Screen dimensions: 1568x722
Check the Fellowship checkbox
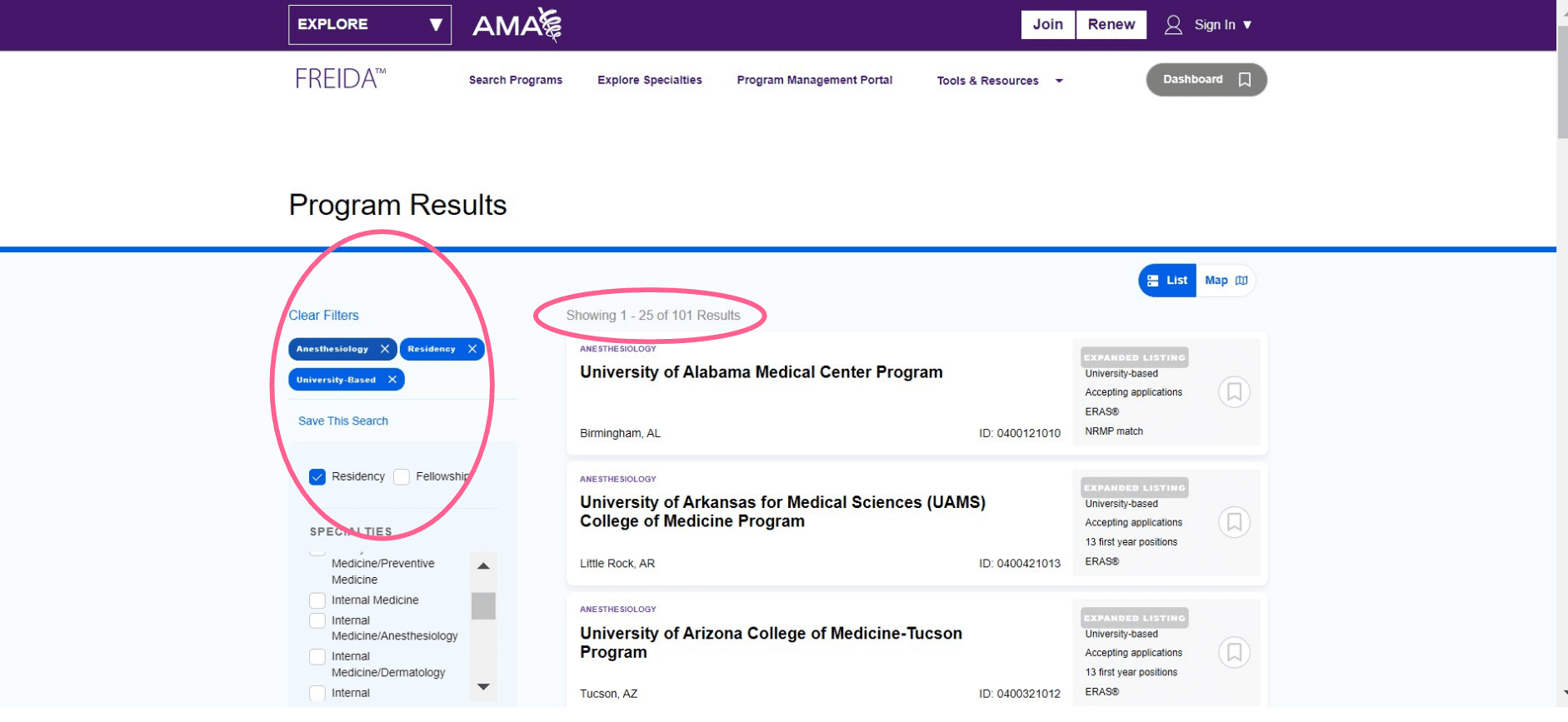[402, 477]
